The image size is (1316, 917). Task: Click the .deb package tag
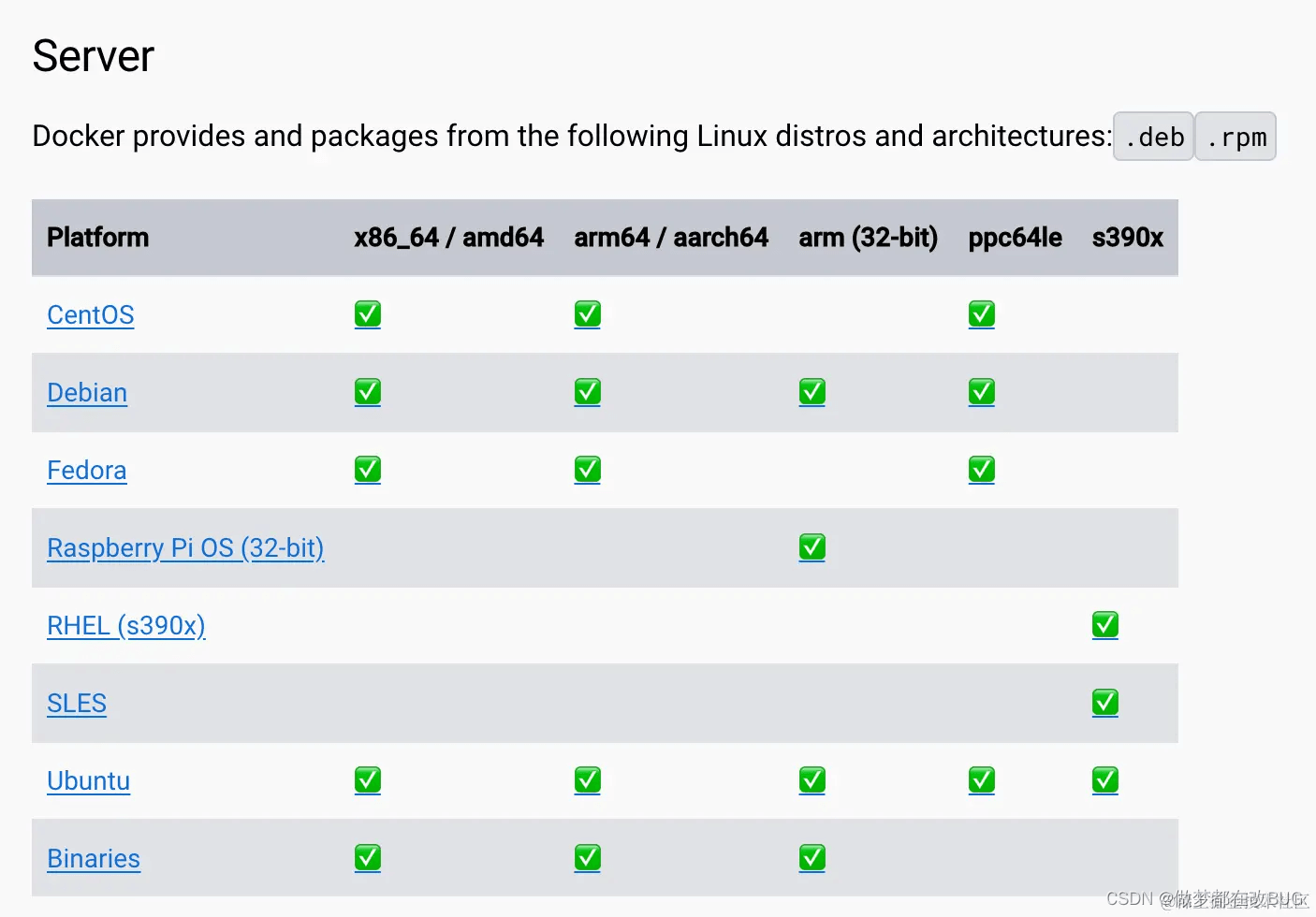click(1153, 137)
